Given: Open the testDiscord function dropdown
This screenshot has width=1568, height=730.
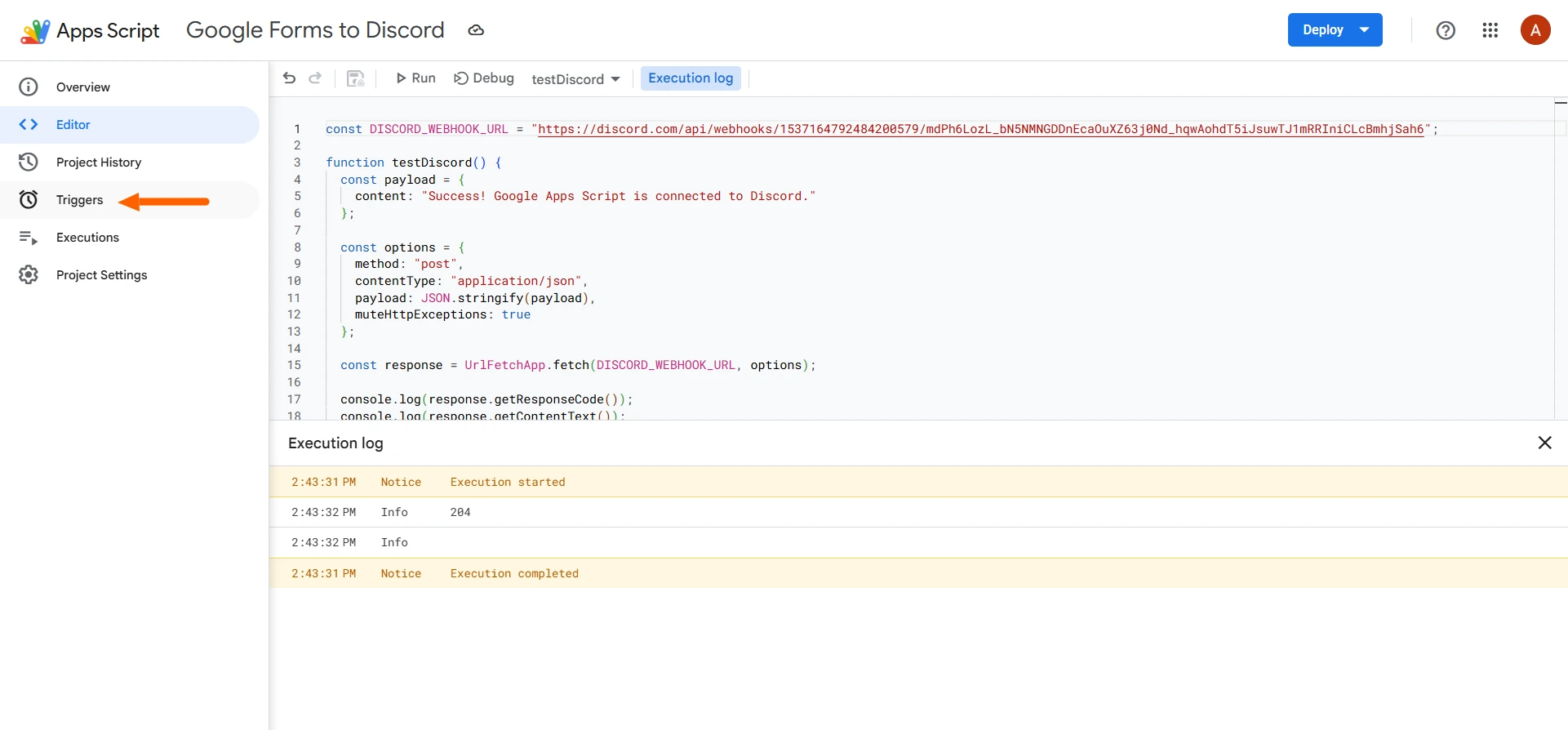Looking at the screenshot, I should tap(575, 79).
